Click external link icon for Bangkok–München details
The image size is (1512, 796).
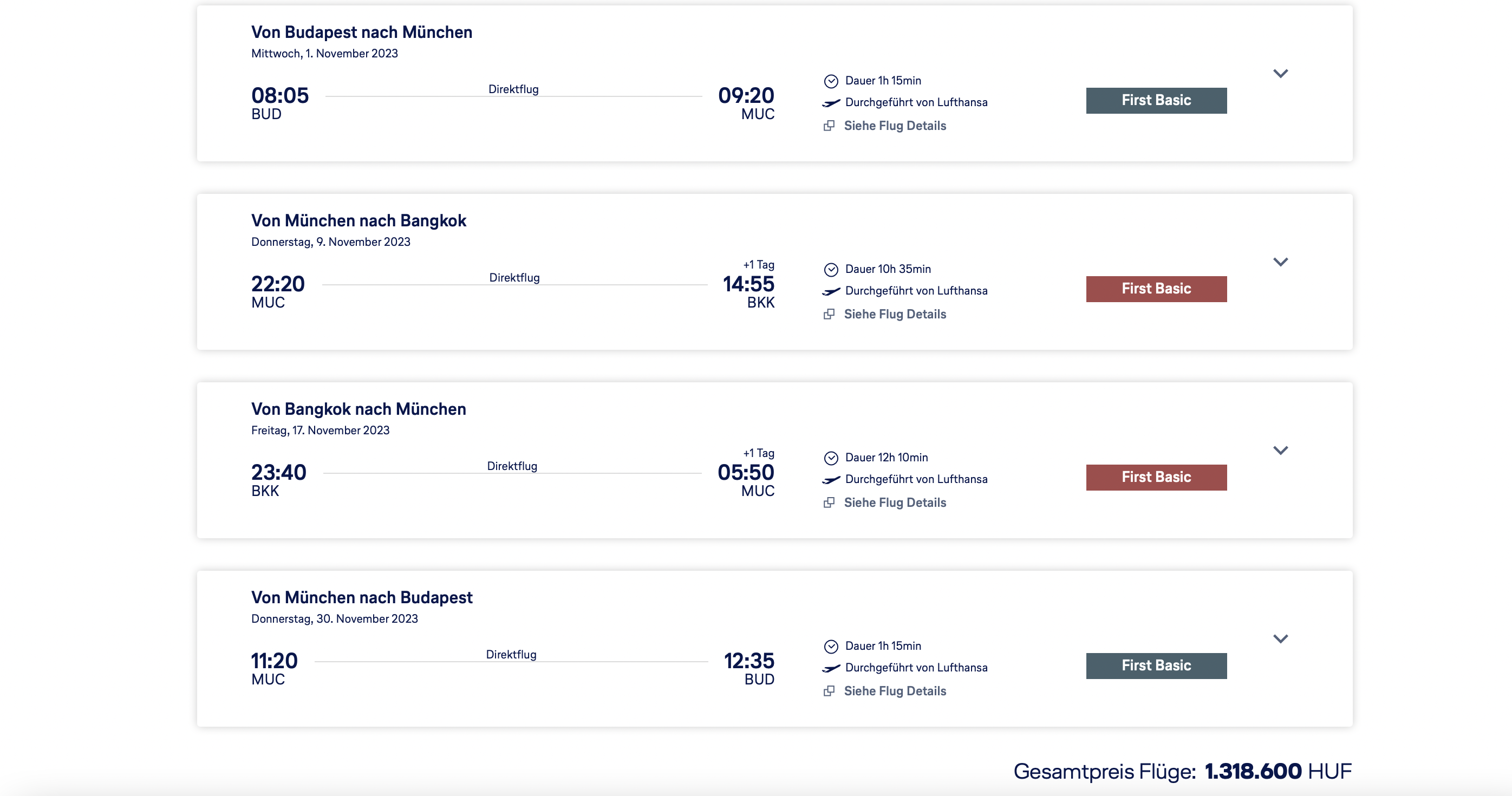point(829,503)
